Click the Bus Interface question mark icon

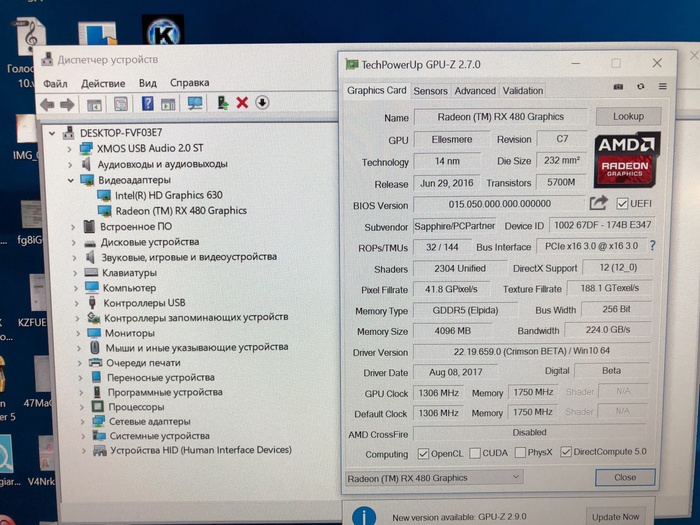pyautogui.click(x=652, y=246)
